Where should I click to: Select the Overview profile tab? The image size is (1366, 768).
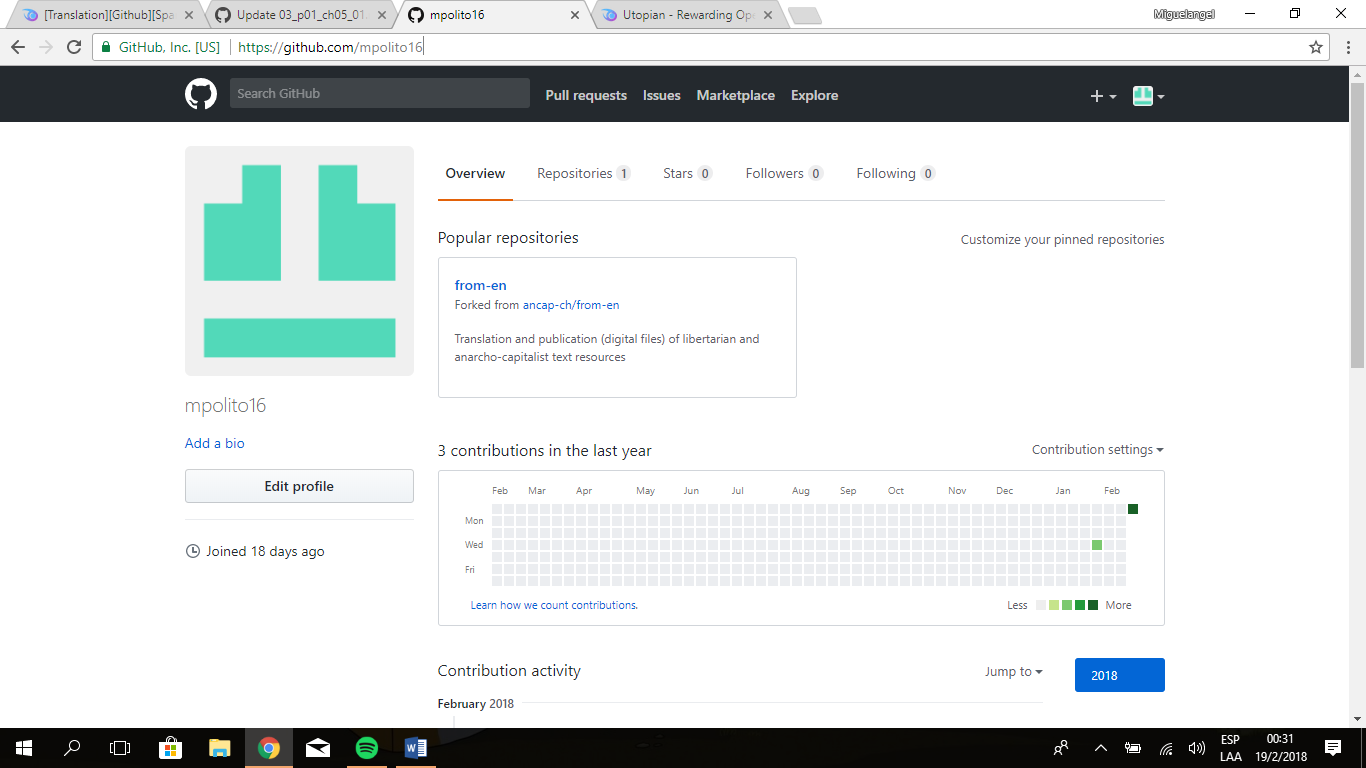(x=475, y=173)
